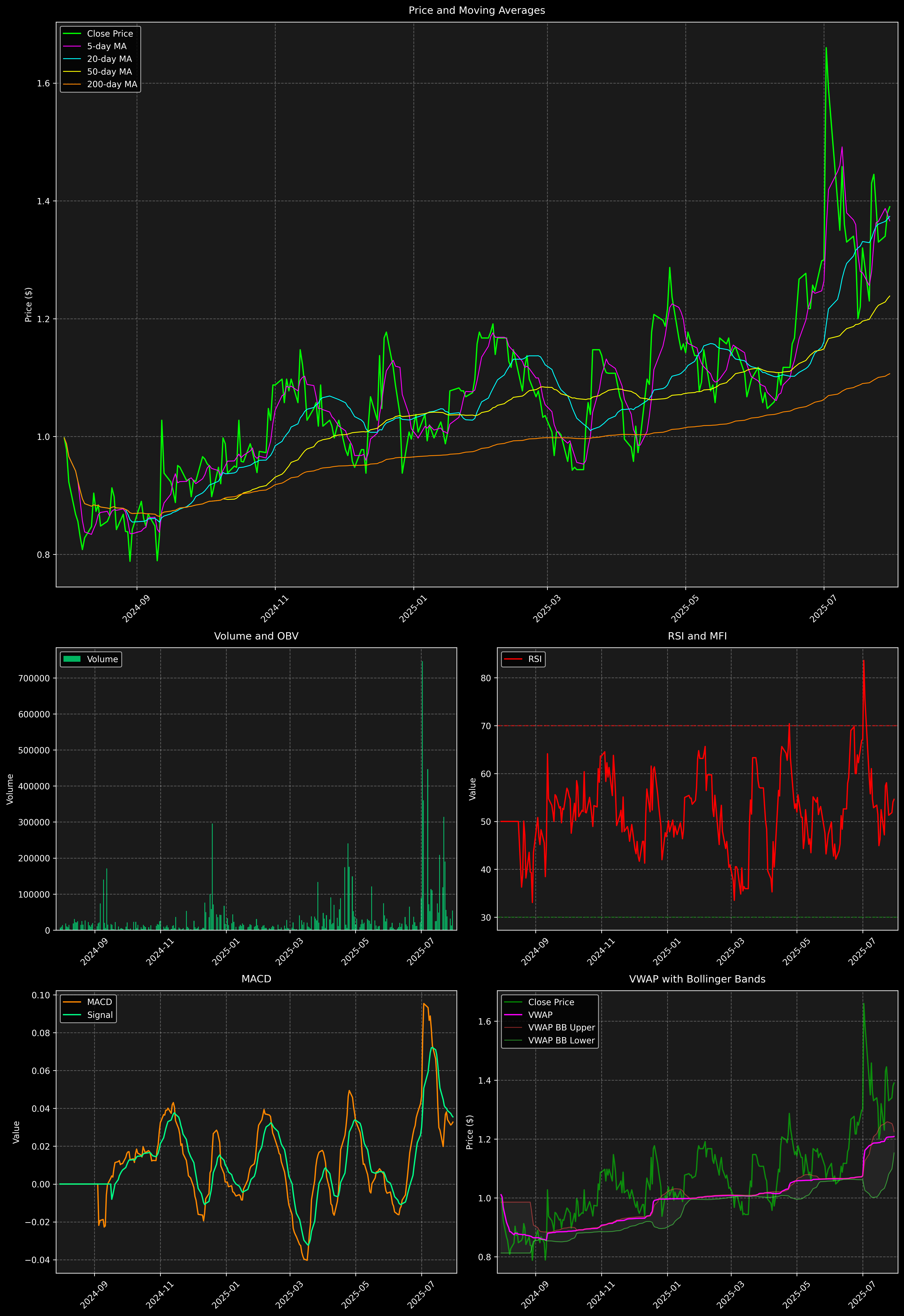Click the 1.2 tick on the VWAP chart y-axis
The image size is (904, 1316).
click(485, 1139)
